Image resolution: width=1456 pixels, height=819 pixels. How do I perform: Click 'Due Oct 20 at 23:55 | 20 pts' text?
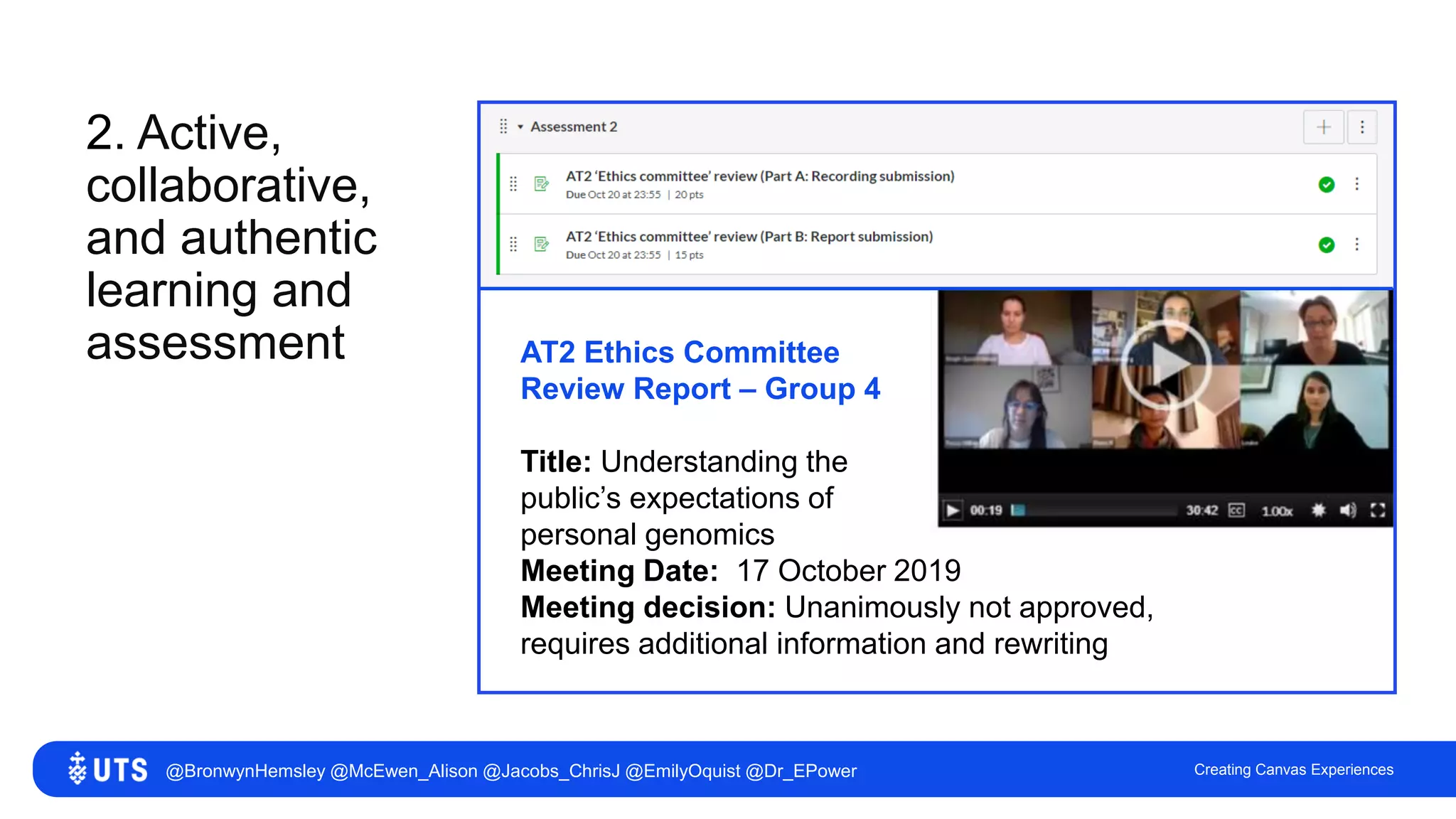(635, 195)
